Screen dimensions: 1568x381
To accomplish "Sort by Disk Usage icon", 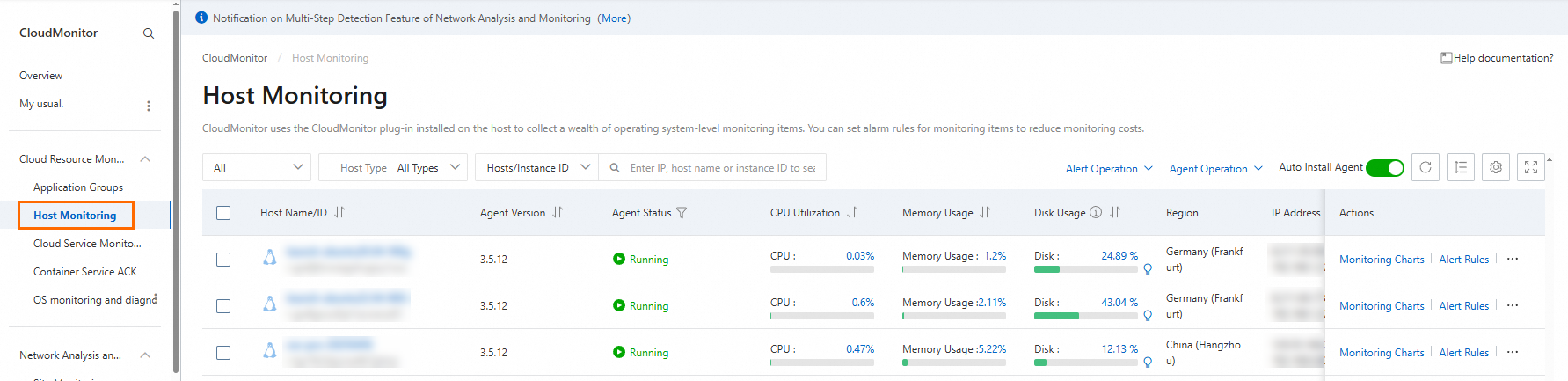I will (1115, 212).
